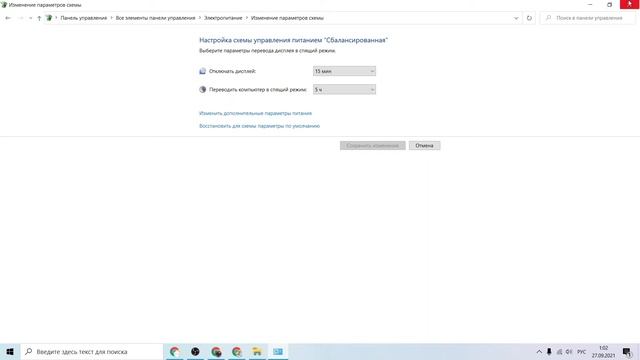This screenshot has height=360, width=640.
Task: Show hidden tray icons chevron
Action: coord(539,352)
